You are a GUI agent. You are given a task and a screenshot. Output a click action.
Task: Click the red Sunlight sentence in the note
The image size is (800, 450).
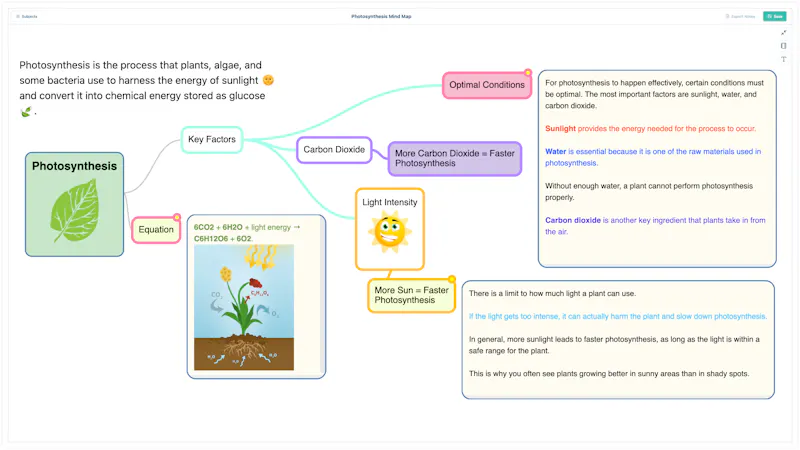(x=650, y=129)
